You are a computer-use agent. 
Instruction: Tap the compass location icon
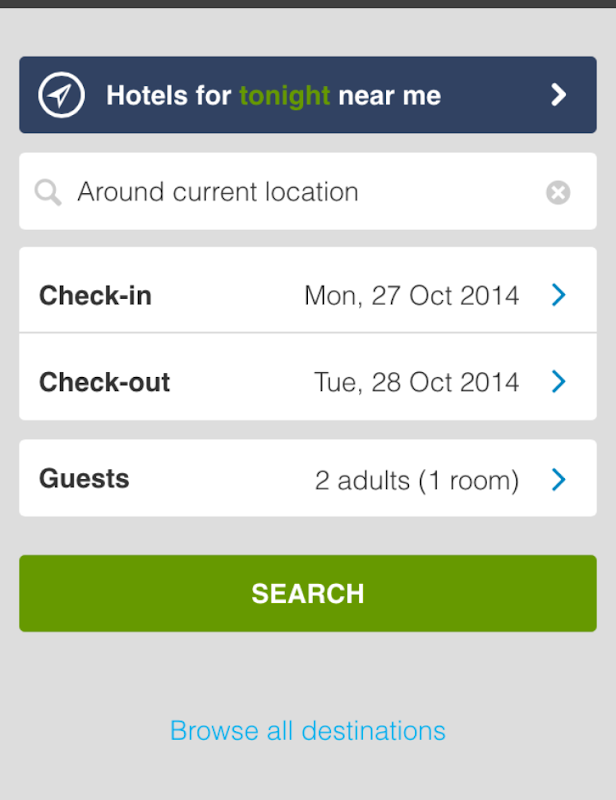[61, 95]
